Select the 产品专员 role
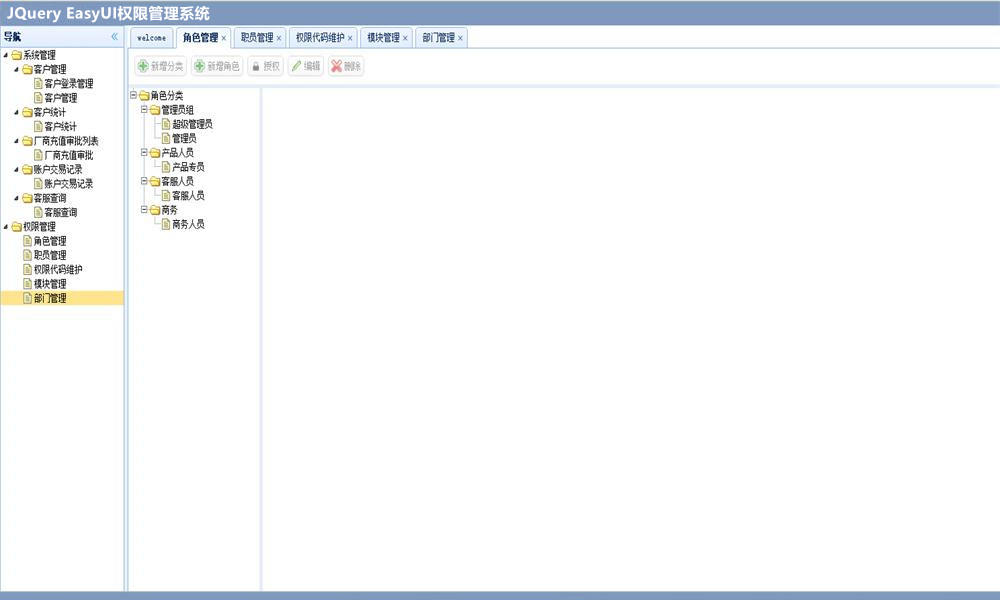Screen dimensions: 1000x600 188,167
